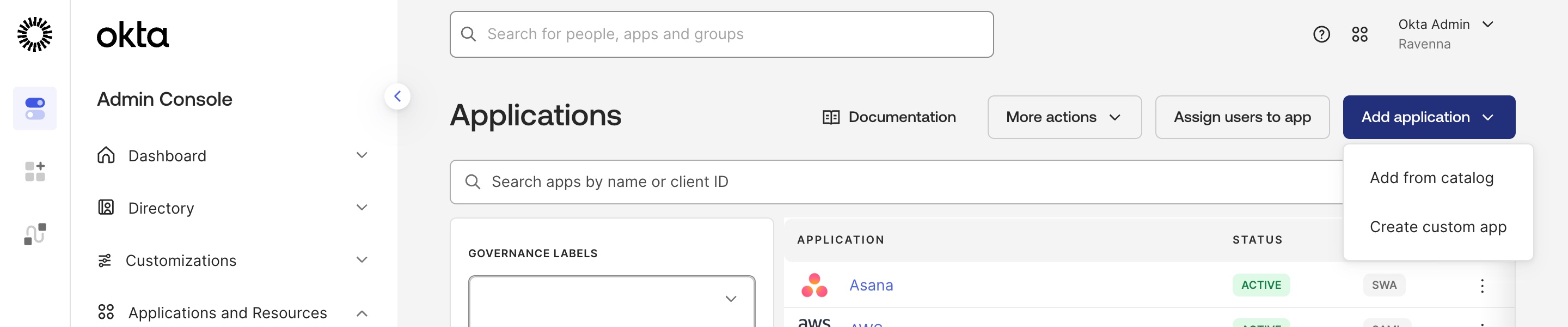Click the Documentation book icon
The height and width of the screenshot is (327, 1568).
point(831,117)
